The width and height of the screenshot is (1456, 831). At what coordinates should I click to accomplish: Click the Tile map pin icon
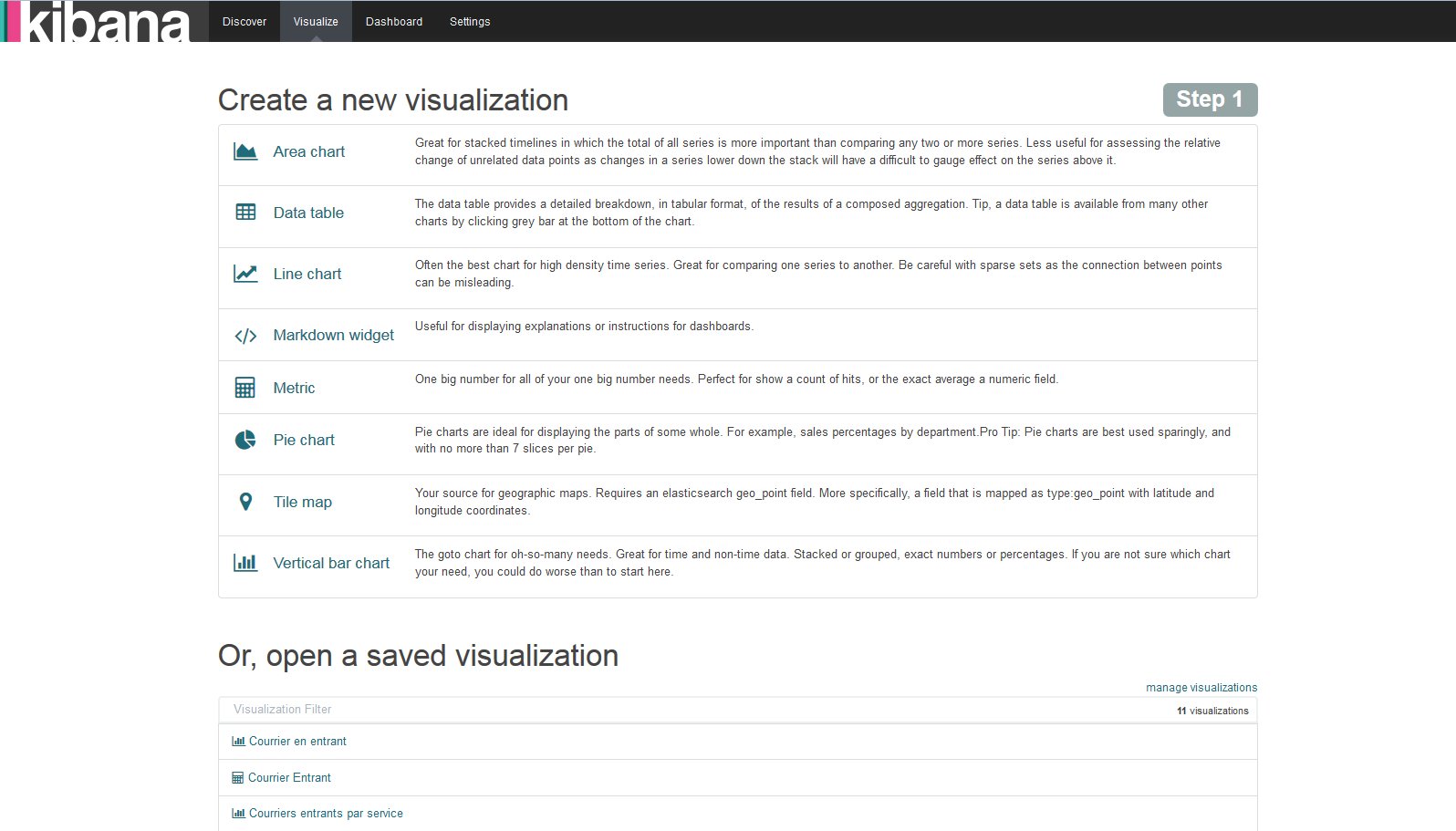pyautogui.click(x=245, y=502)
